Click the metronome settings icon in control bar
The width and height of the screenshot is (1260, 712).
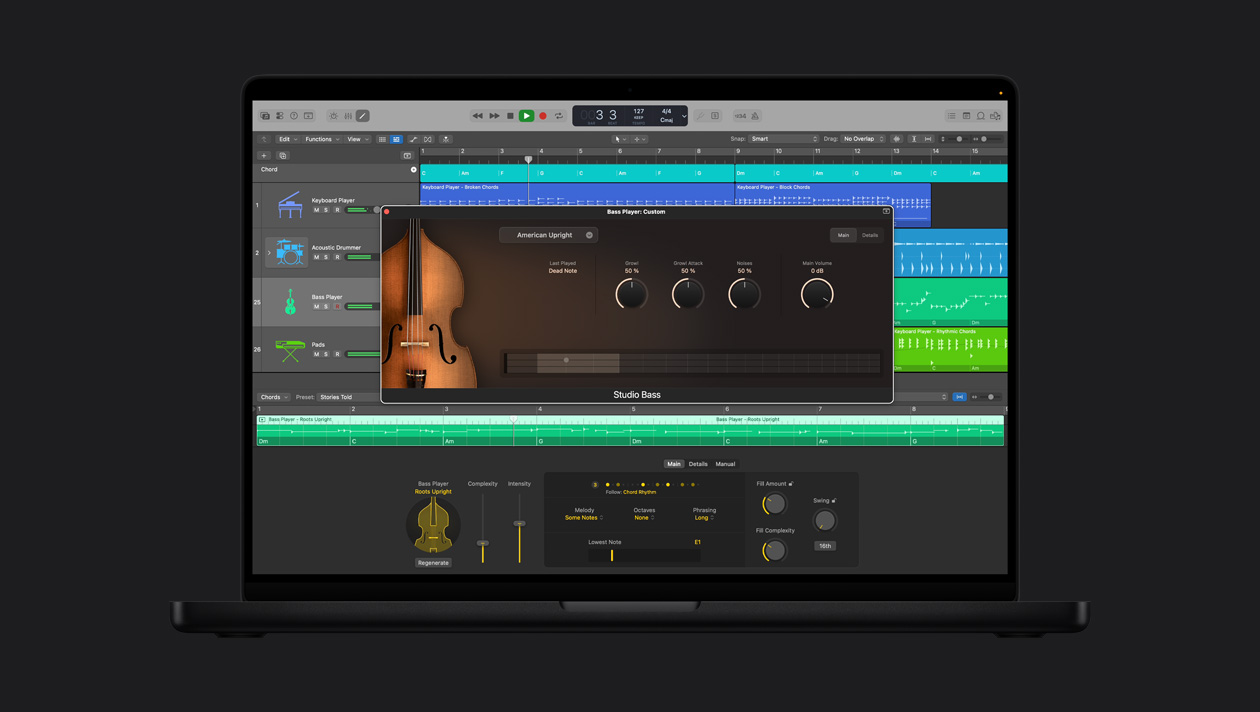756,116
